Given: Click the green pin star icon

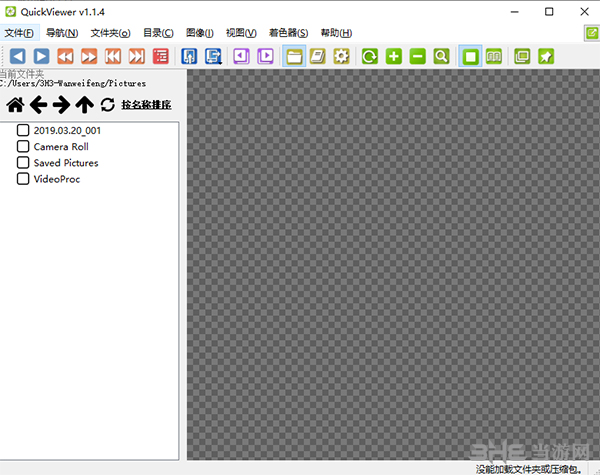Looking at the screenshot, I should (546, 56).
